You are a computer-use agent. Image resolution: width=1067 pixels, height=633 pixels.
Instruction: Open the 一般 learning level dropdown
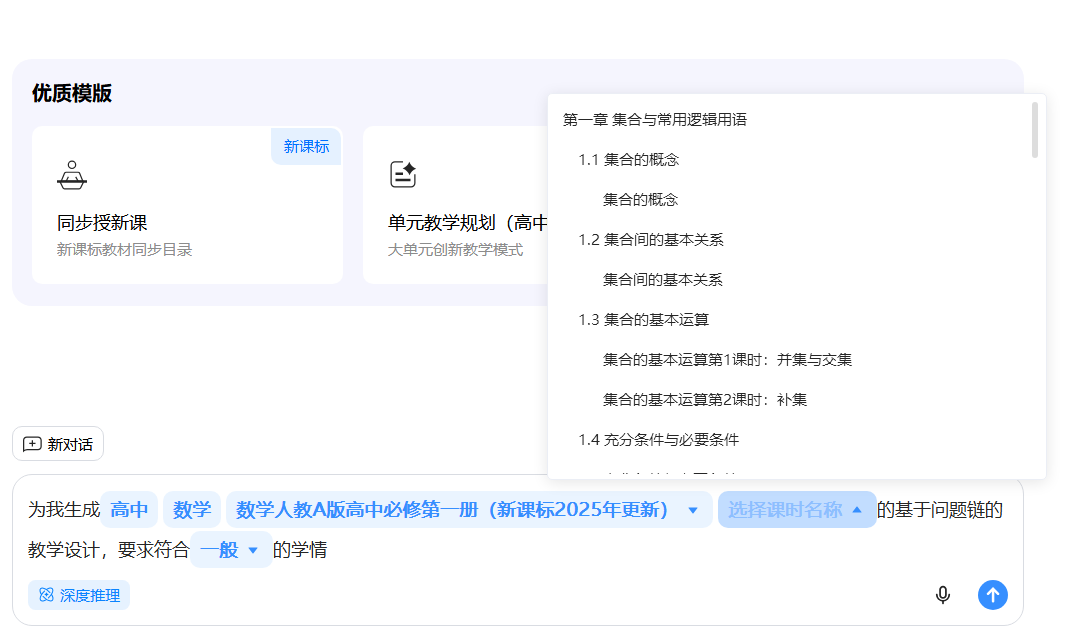pyautogui.click(x=231, y=550)
